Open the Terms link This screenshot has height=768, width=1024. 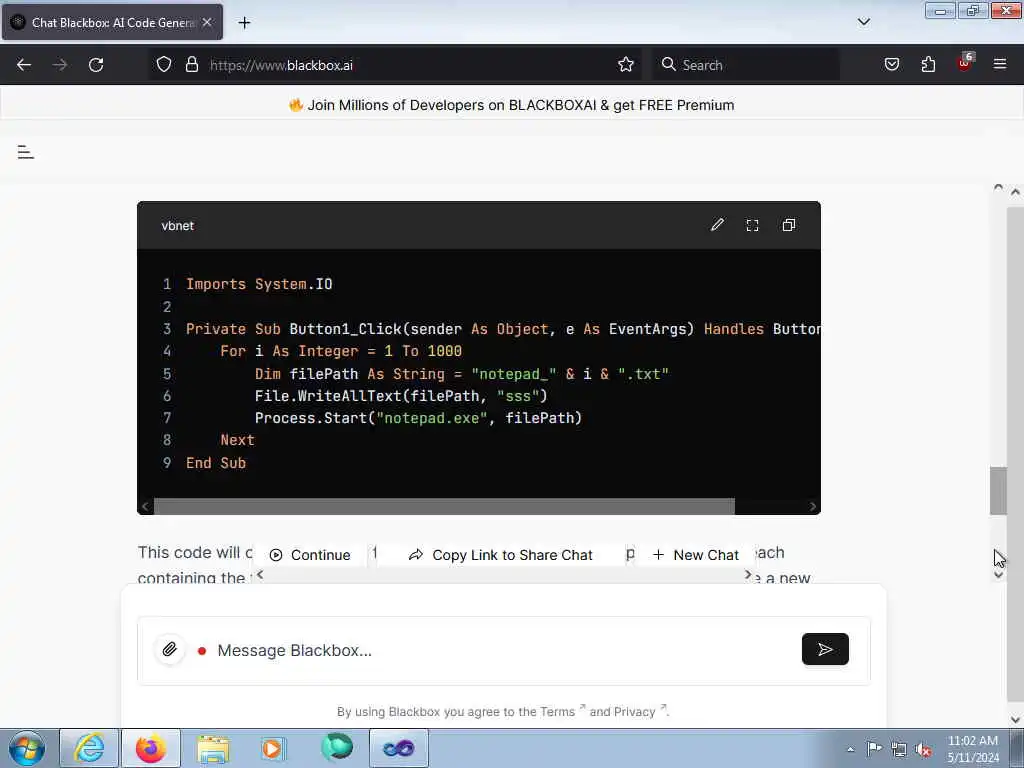(x=557, y=712)
